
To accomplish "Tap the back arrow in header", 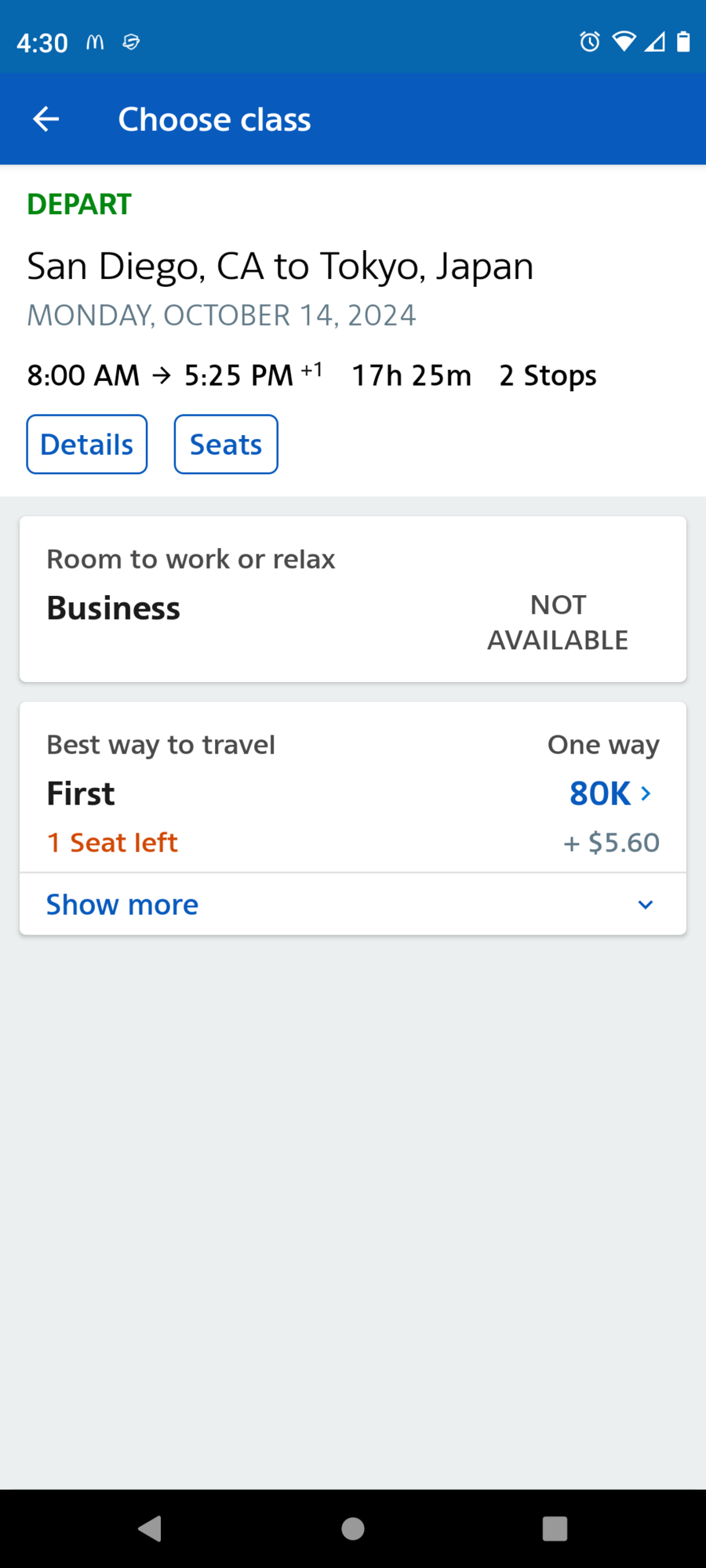I will coord(46,119).
